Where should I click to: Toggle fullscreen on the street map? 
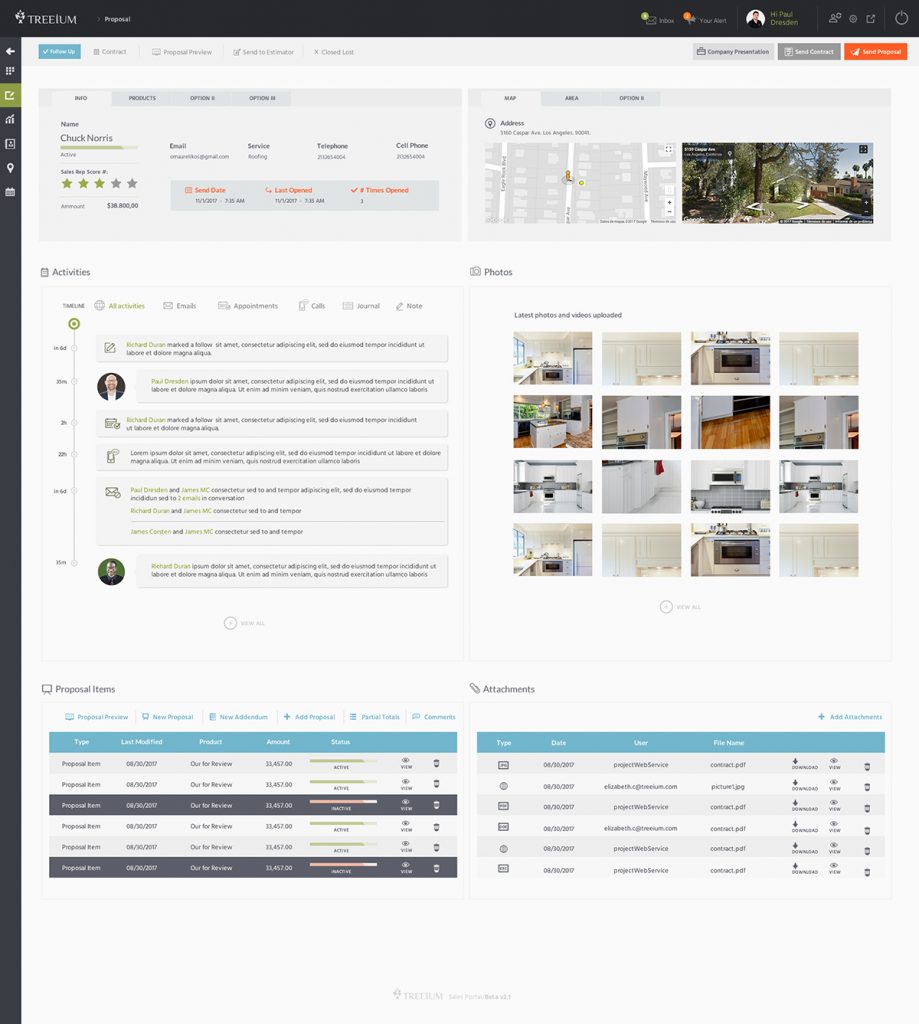[668, 150]
